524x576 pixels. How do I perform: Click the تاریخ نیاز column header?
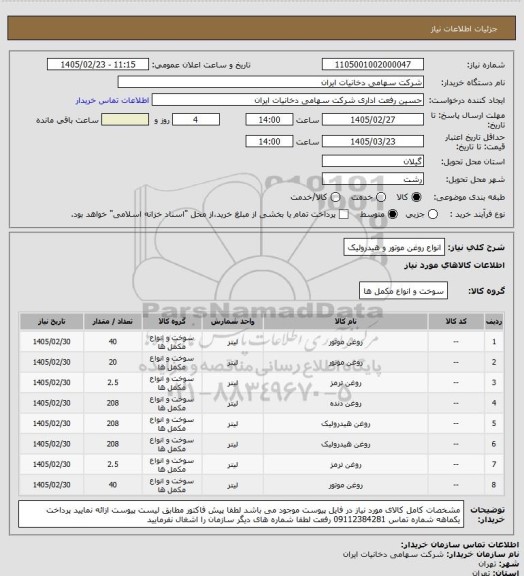pyautogui.click(x=51, y=321)
